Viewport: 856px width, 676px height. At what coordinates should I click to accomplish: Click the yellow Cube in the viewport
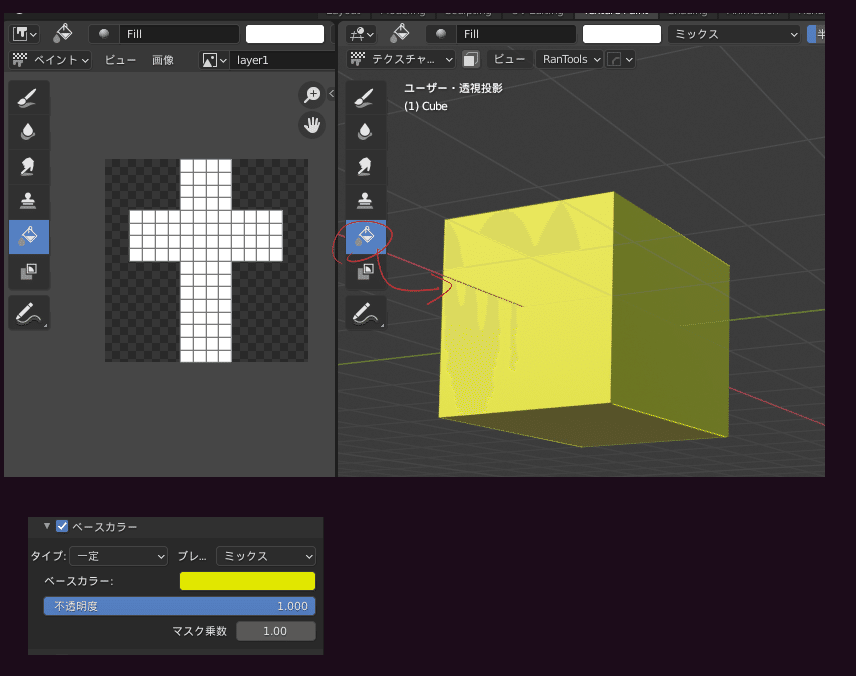coord(583,319)
